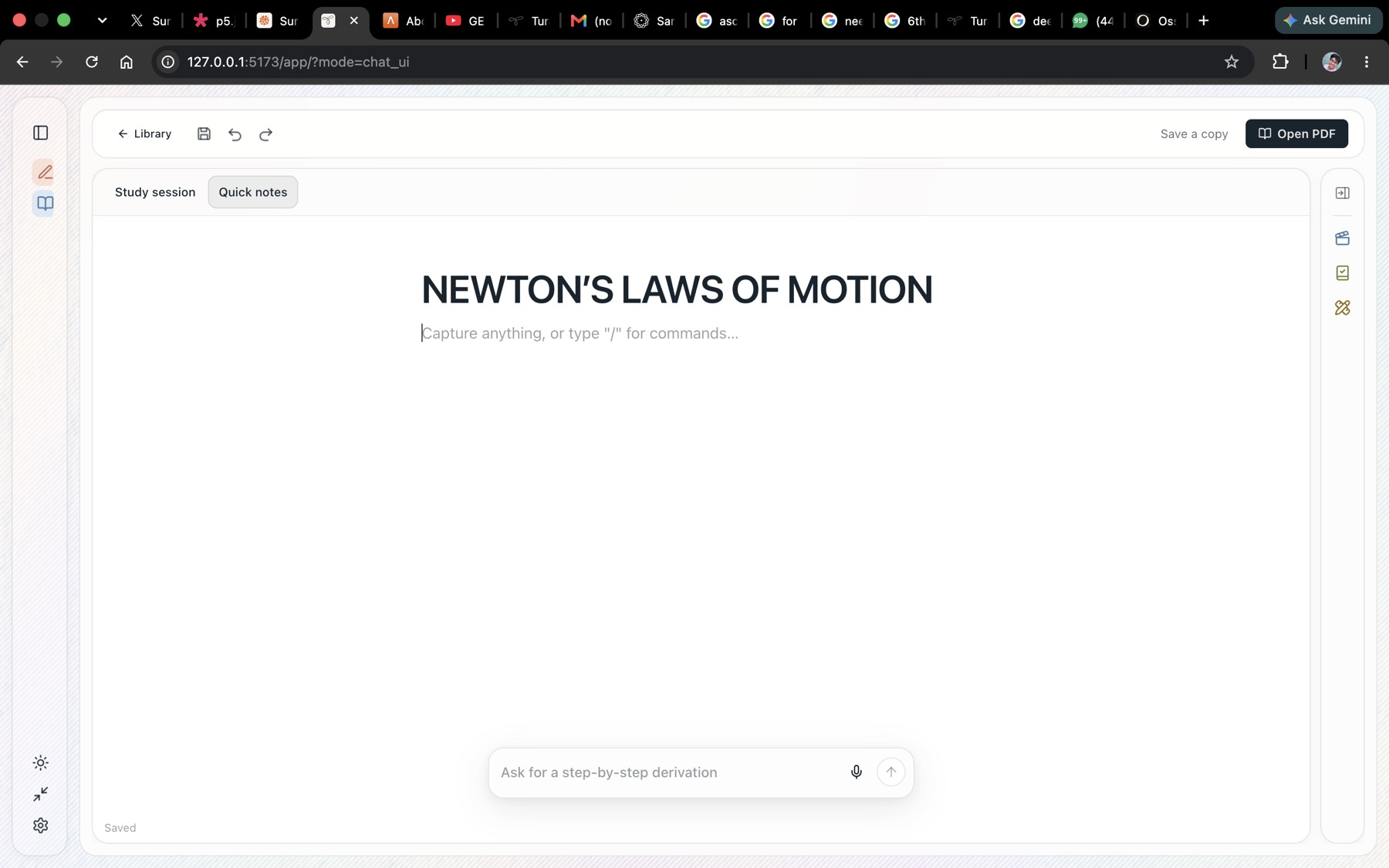The image size is (1389, 868).
Task: View site information icon in address bar
Action: point(167,62)
